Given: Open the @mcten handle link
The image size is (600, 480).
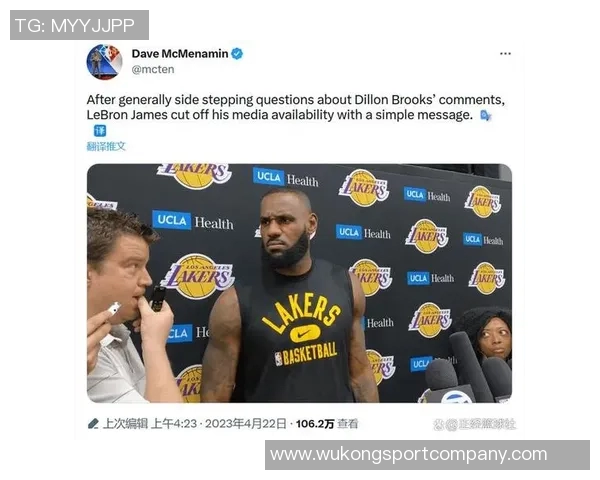Looking at the screenshot, I should pos(153,70).
